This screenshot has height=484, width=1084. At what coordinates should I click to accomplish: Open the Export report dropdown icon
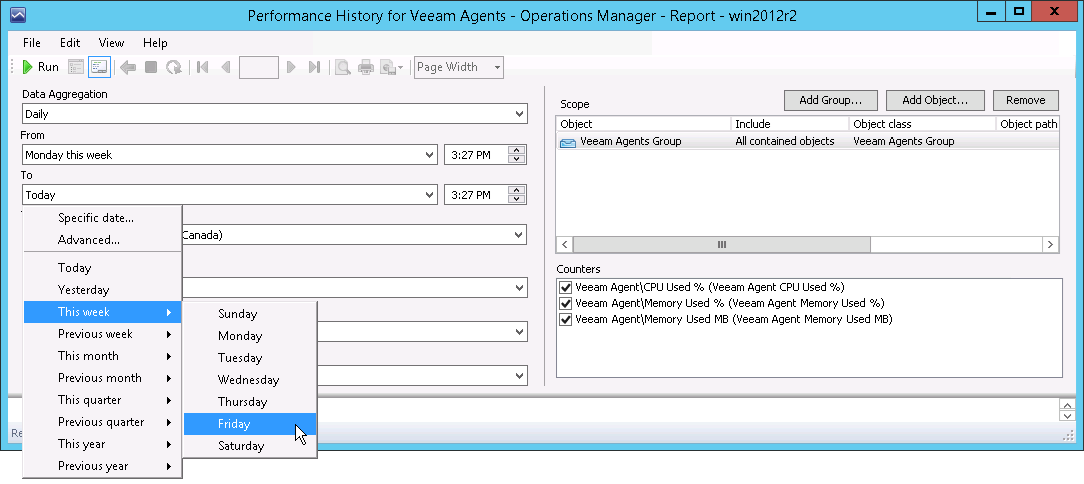(391, 67)
